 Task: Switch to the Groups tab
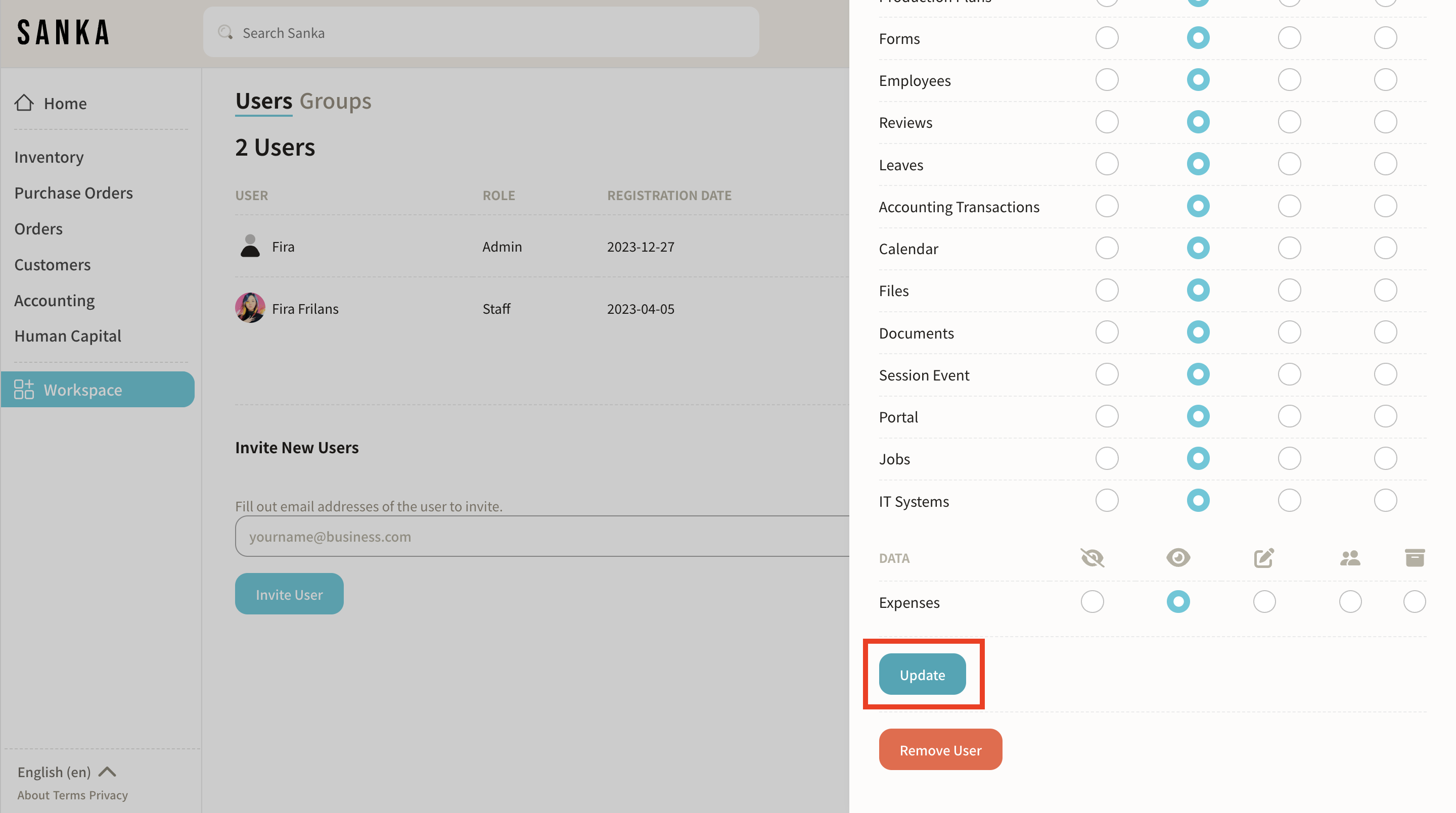point(335,101)
